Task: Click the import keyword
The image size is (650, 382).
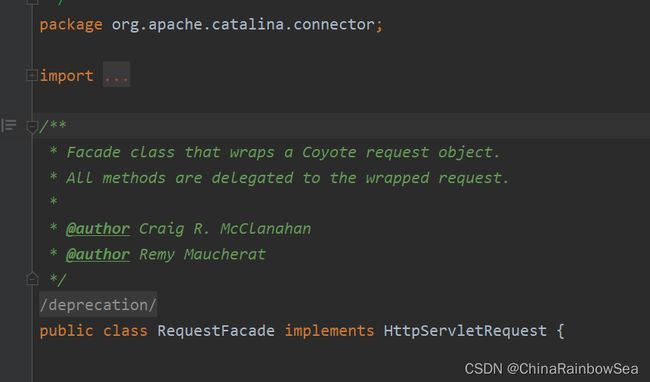Action: coord(66,76)
